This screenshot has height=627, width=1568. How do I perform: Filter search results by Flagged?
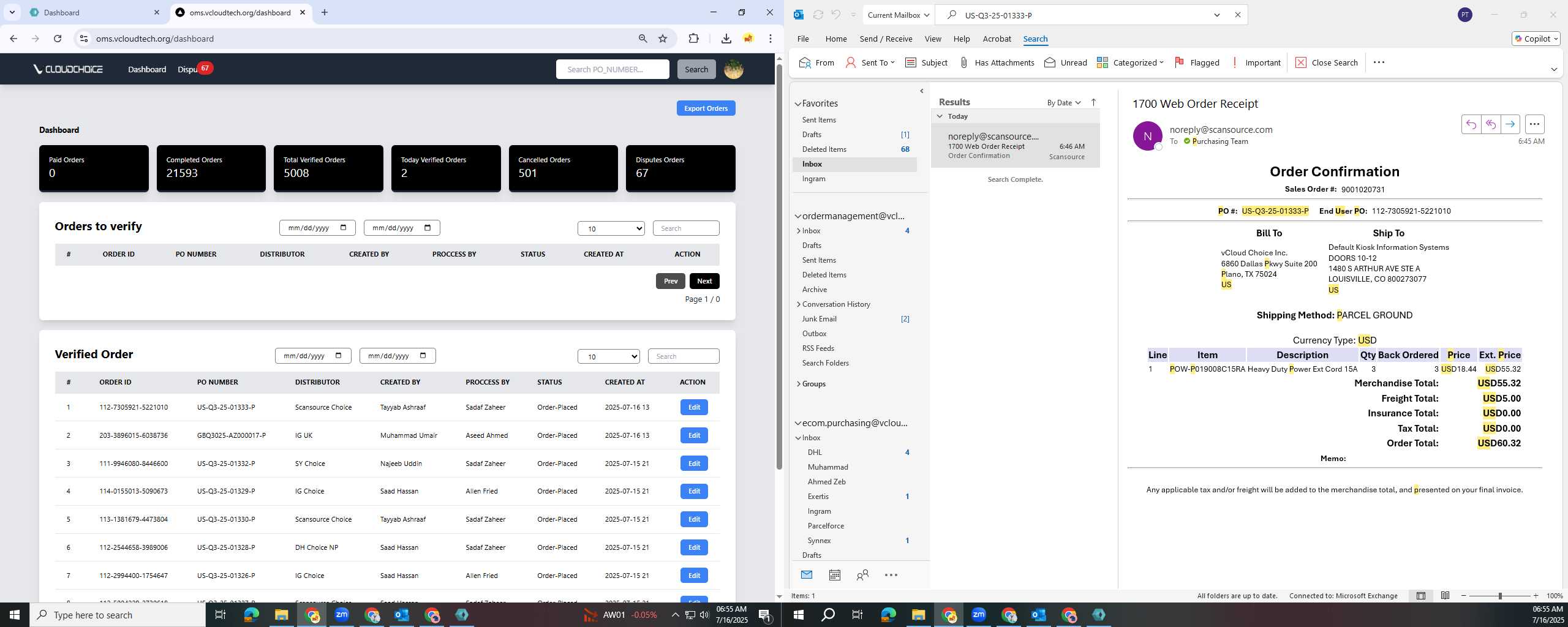pos(1197,62)
